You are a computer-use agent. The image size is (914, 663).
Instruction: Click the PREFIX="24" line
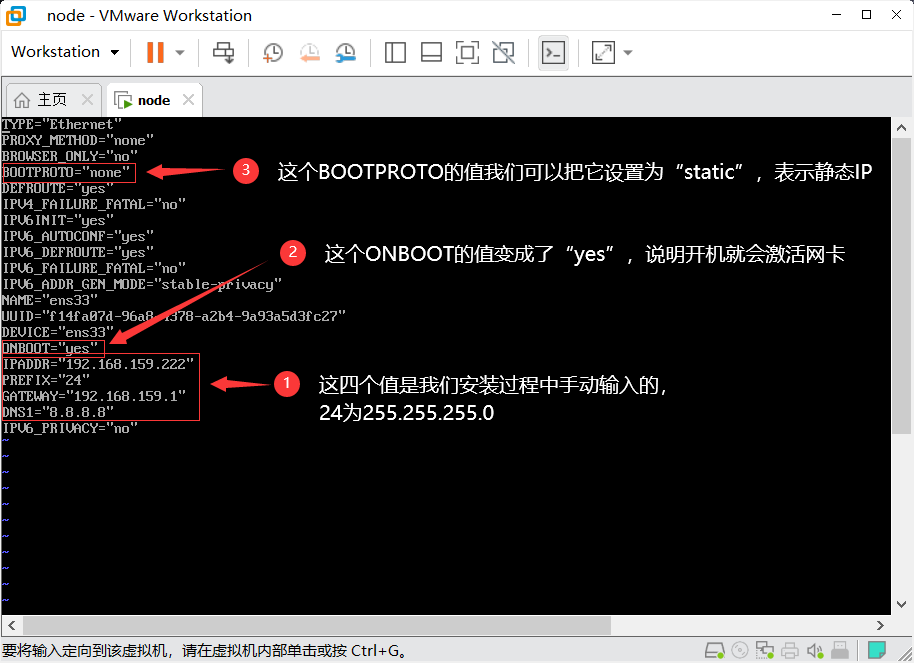[x=46, y=380]
